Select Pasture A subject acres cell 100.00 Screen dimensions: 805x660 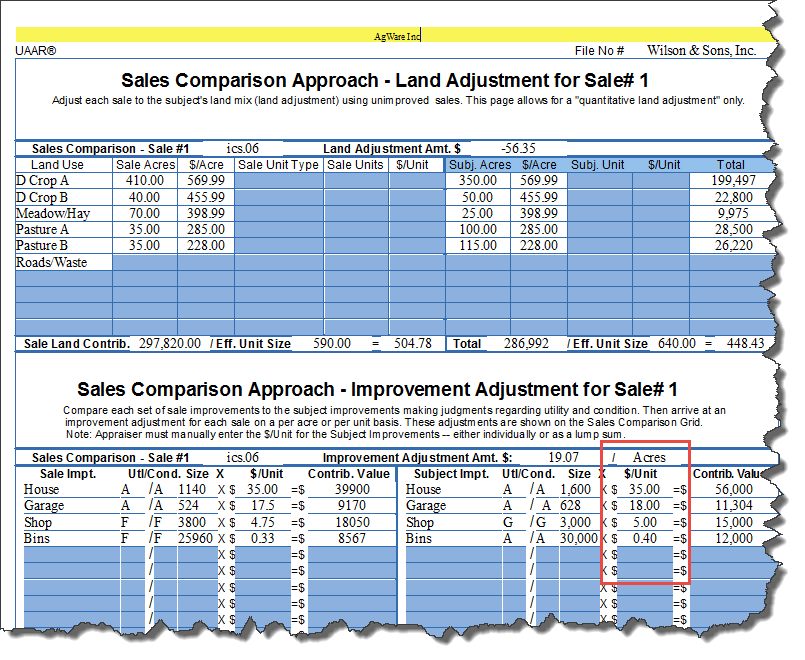[476, 229]
